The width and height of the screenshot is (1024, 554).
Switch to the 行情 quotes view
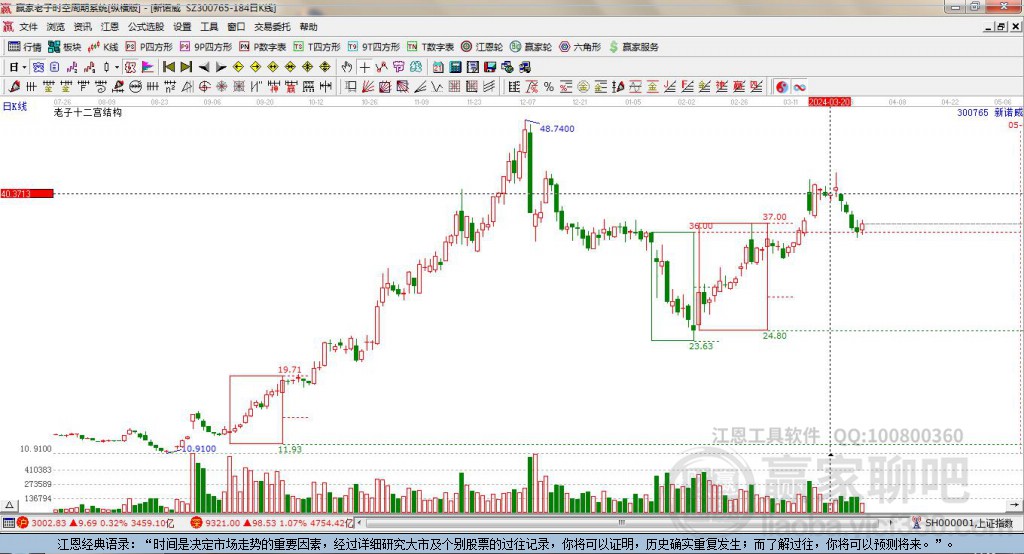tap(25, 47)
